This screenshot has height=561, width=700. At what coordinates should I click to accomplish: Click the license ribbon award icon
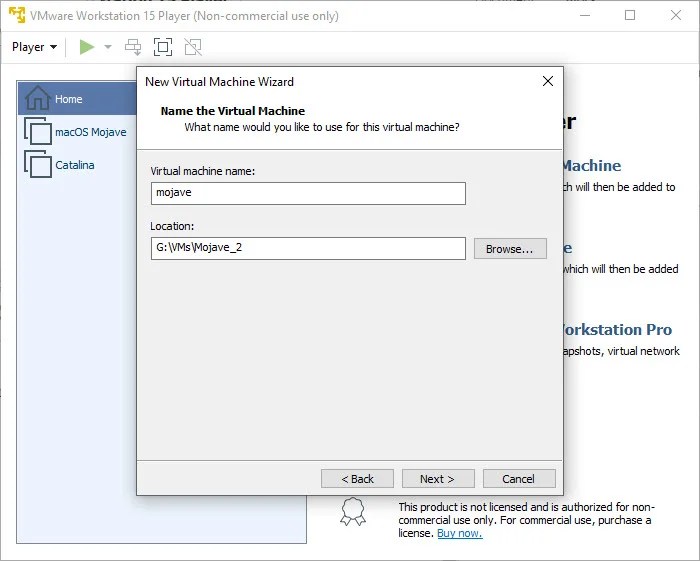click(x=353, y=511)
